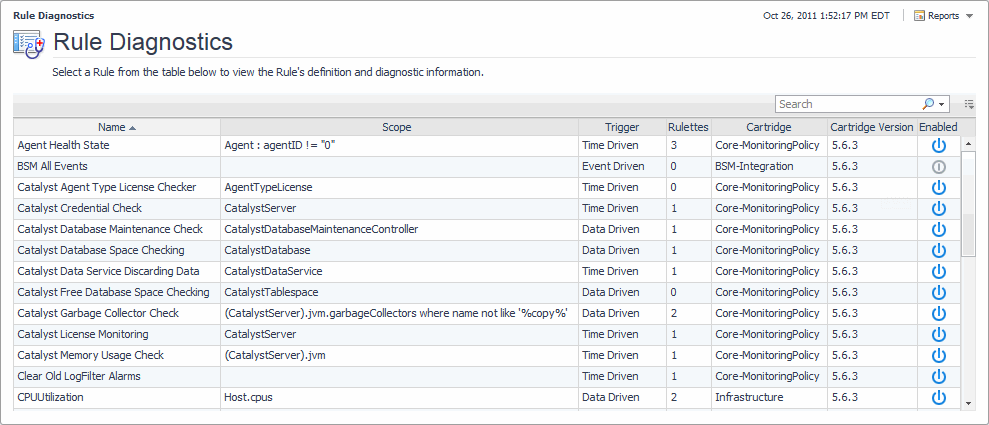Disable Catalyst Garbage Collector Check rule
This screenshot has height=425, width=989.
tap(938, 313)
